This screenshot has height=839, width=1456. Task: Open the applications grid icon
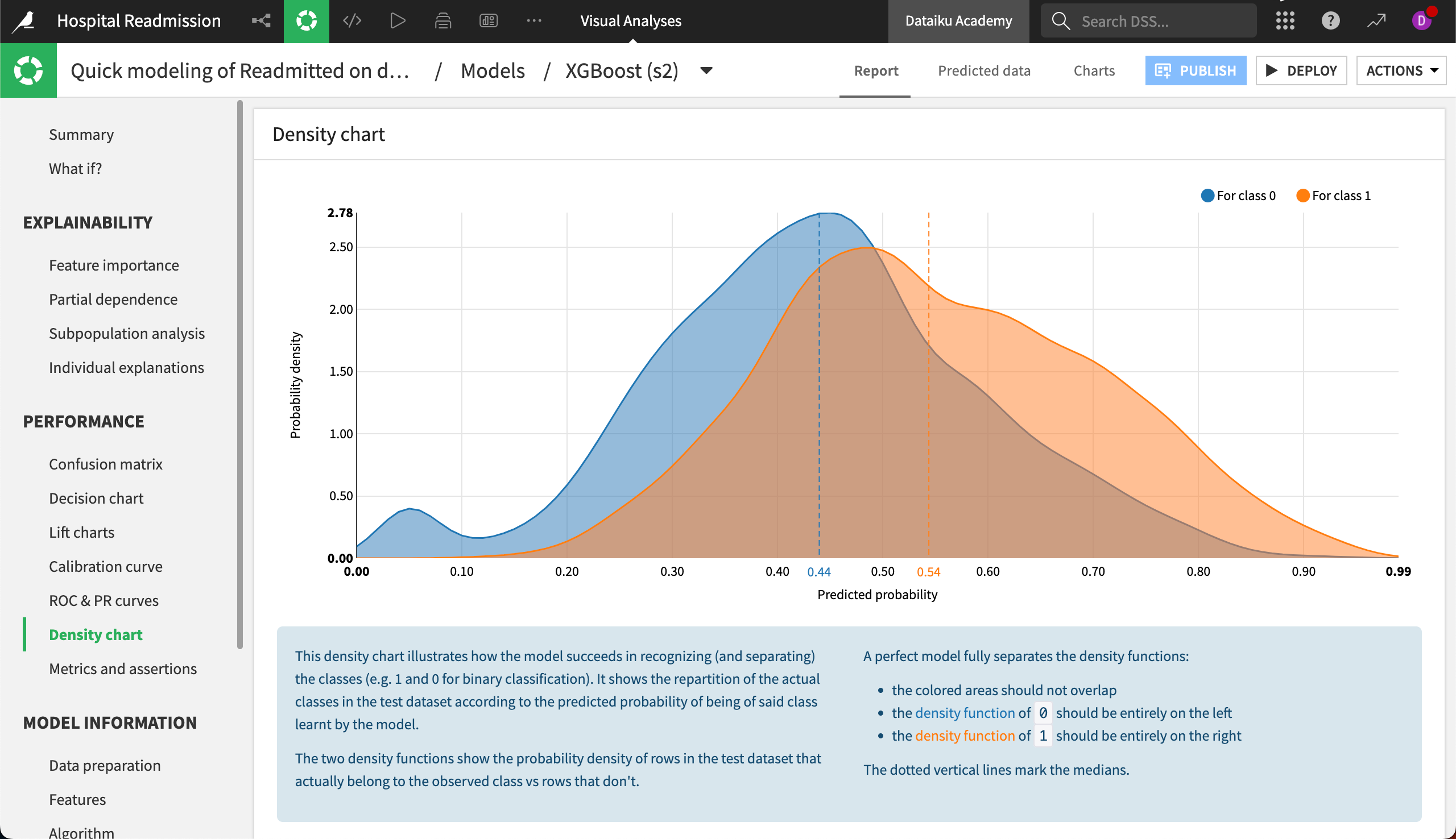(1285, 22)
